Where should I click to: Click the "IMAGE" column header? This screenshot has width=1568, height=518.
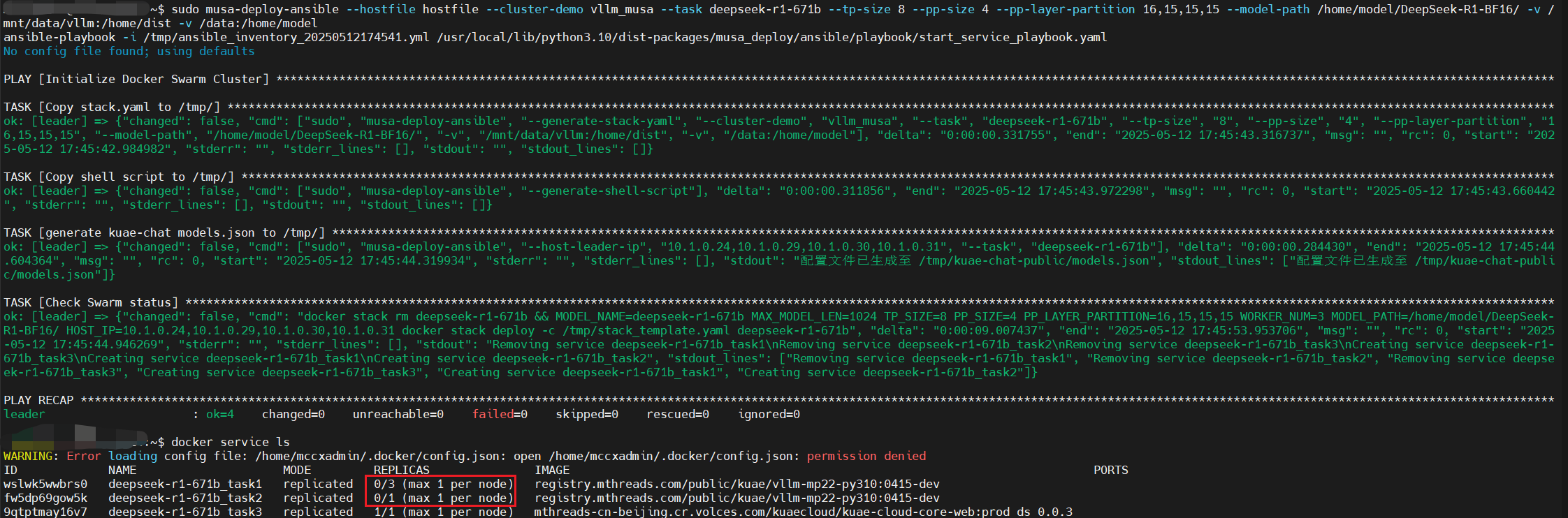552,470
